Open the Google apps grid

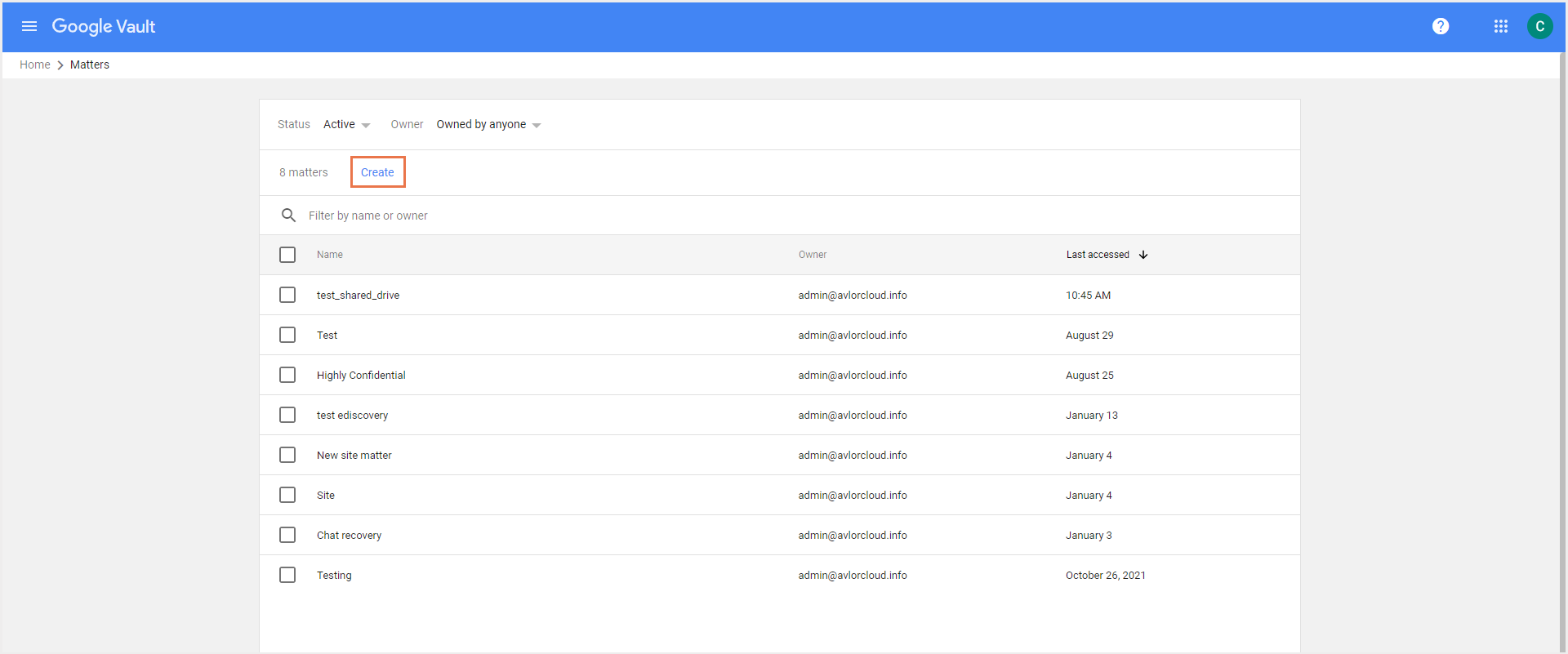(1500, 26)
